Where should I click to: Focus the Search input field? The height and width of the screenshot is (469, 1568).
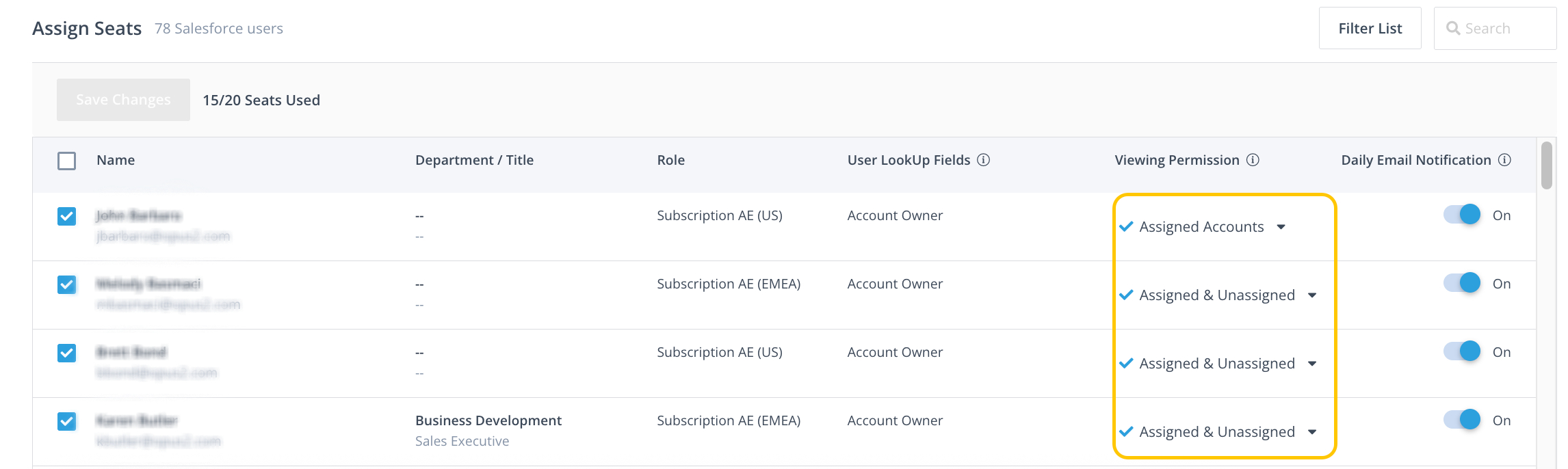click(1505, 28)
